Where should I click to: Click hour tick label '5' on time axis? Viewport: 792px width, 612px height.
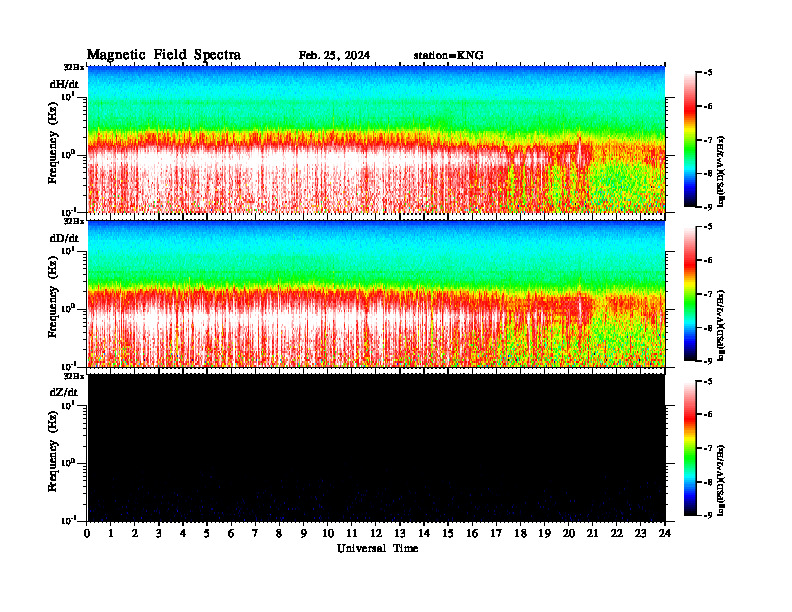coord(207,533)
